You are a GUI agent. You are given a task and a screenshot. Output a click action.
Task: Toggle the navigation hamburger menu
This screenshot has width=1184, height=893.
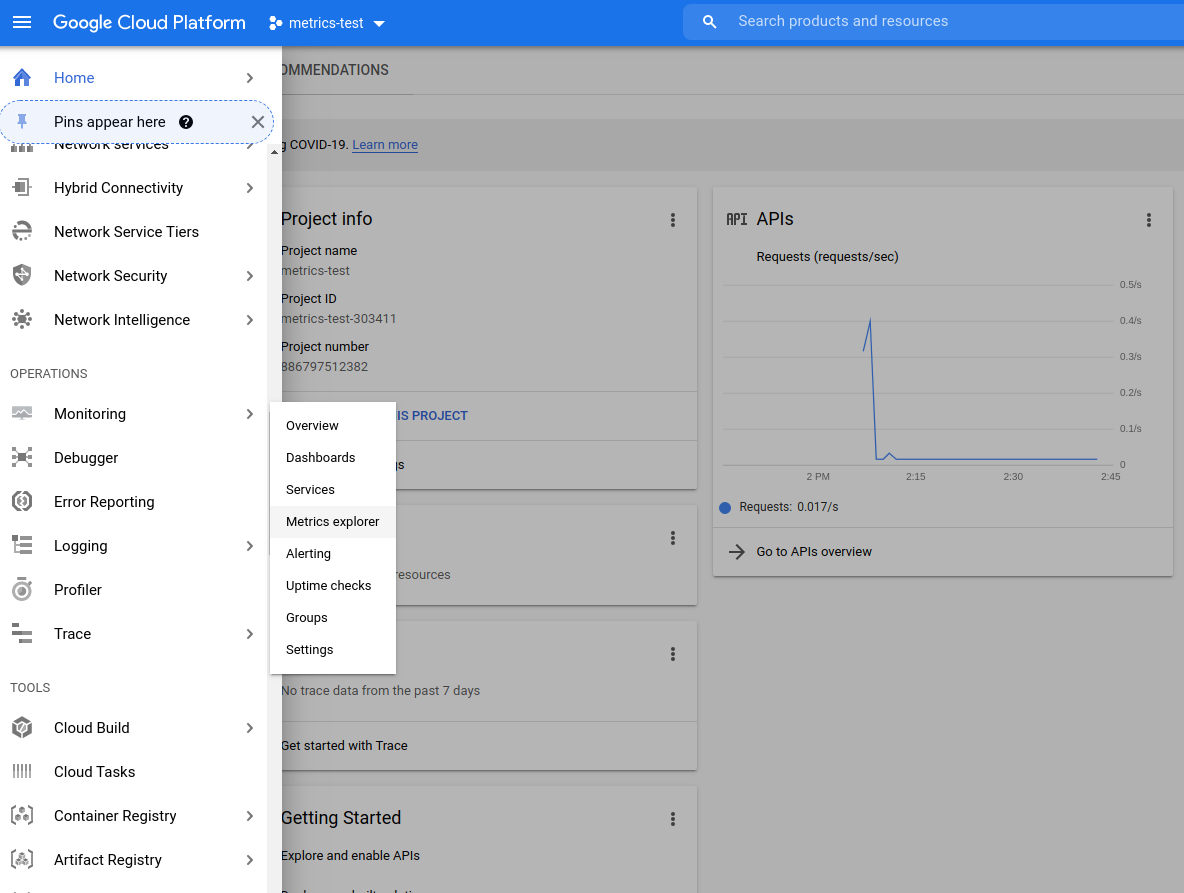pyautogui.click(x=22, y=22)
